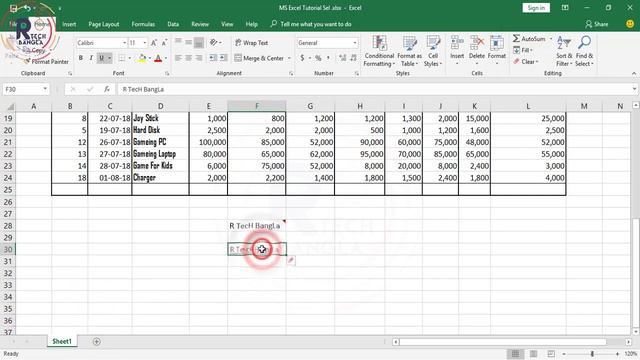The width and height of the screenshot is (640, 360).
Task: Open Sort & Filter
Action: pyautogui.click(x=564, y=51)
